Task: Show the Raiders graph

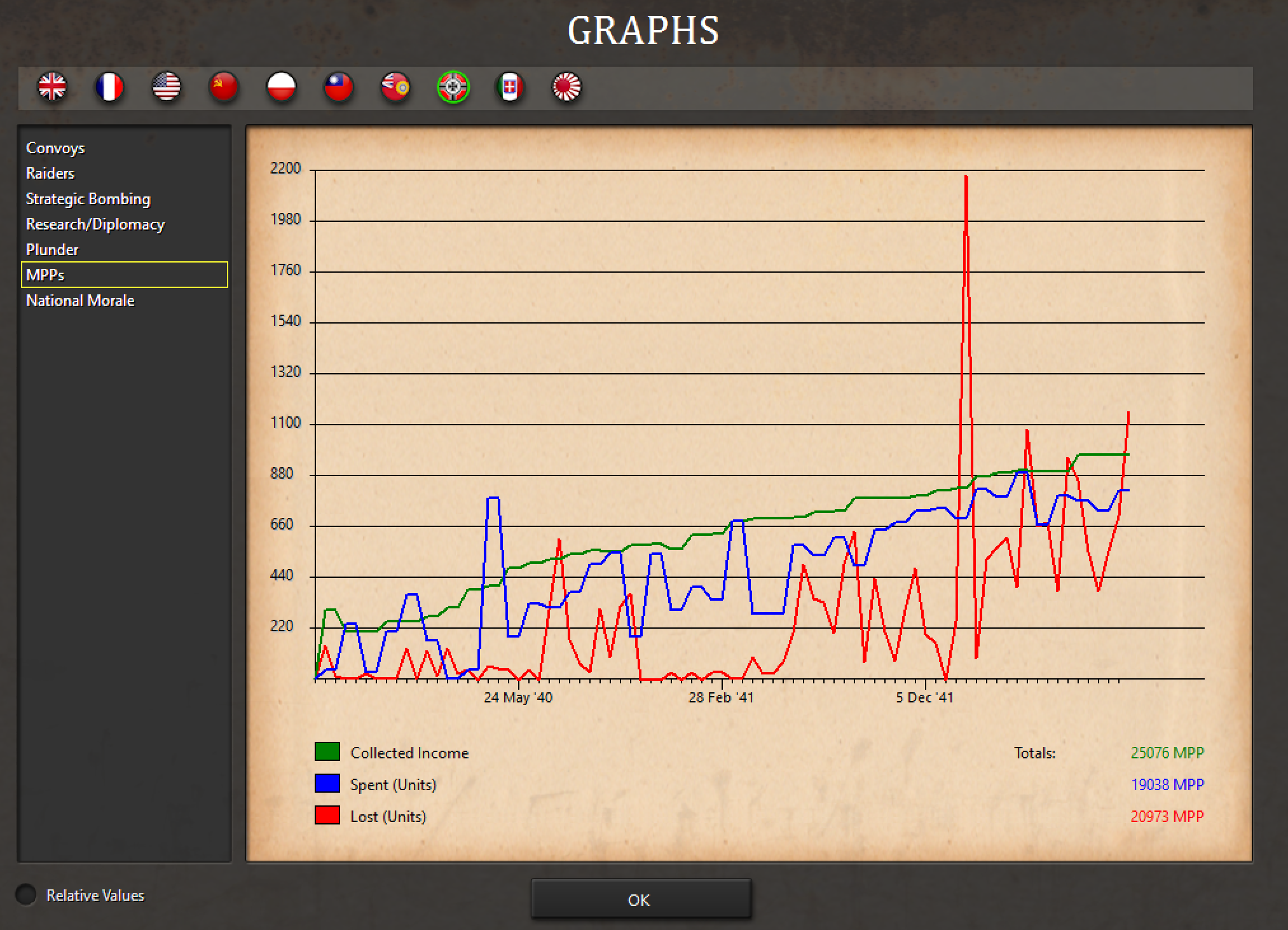Action: click(50, 174)
